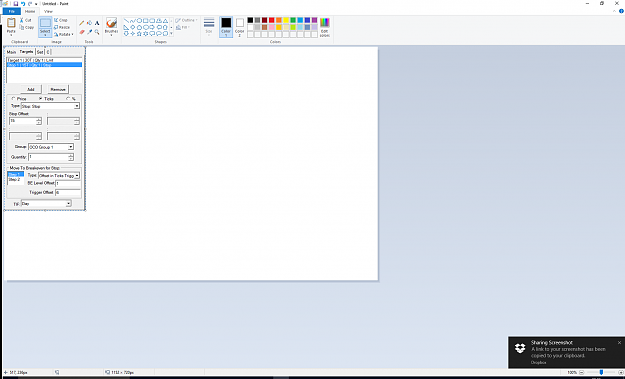Image resolution: width=625 pixels, height=379 pixels.
Task: Open the Dropbox notification message
Action: point(566,352)
